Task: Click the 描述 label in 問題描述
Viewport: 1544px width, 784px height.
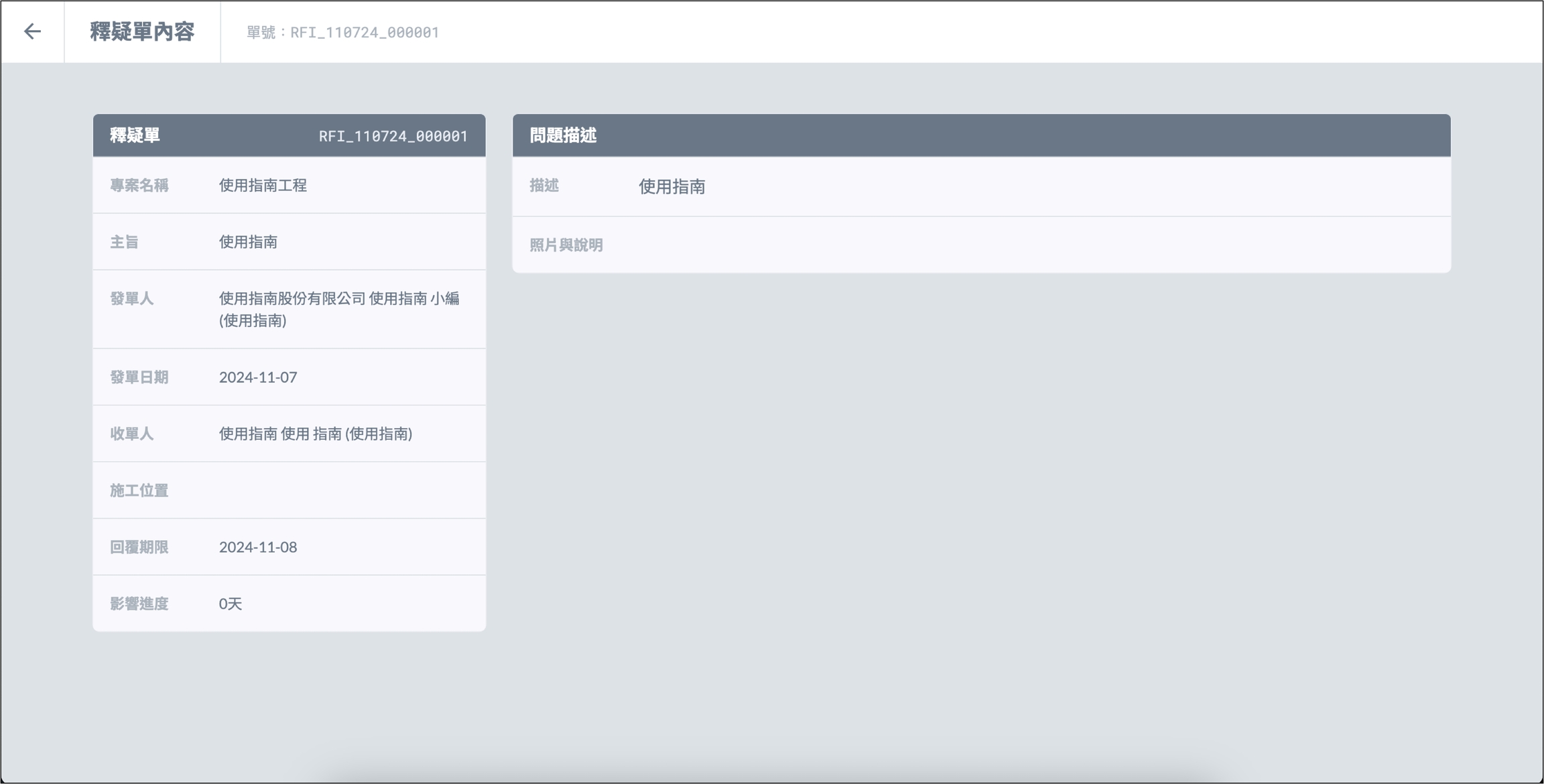Action: coord(543,186)
